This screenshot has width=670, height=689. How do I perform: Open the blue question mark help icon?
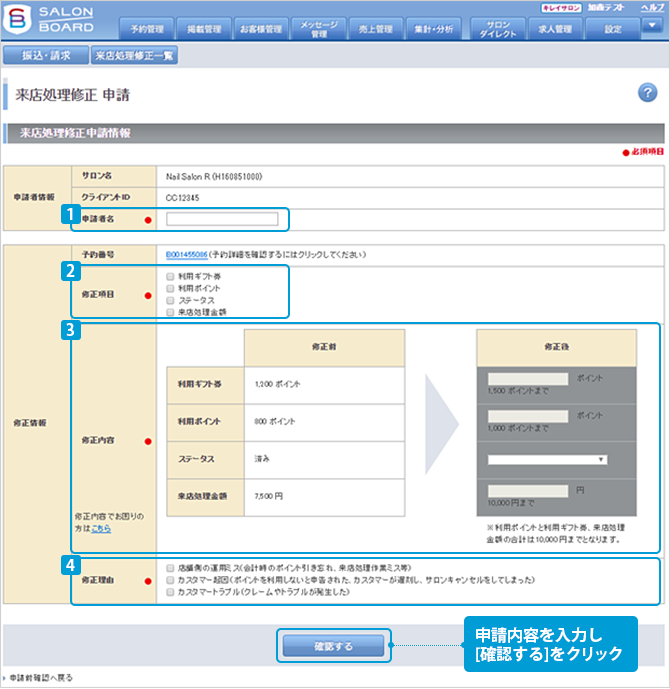click(646, 93)
